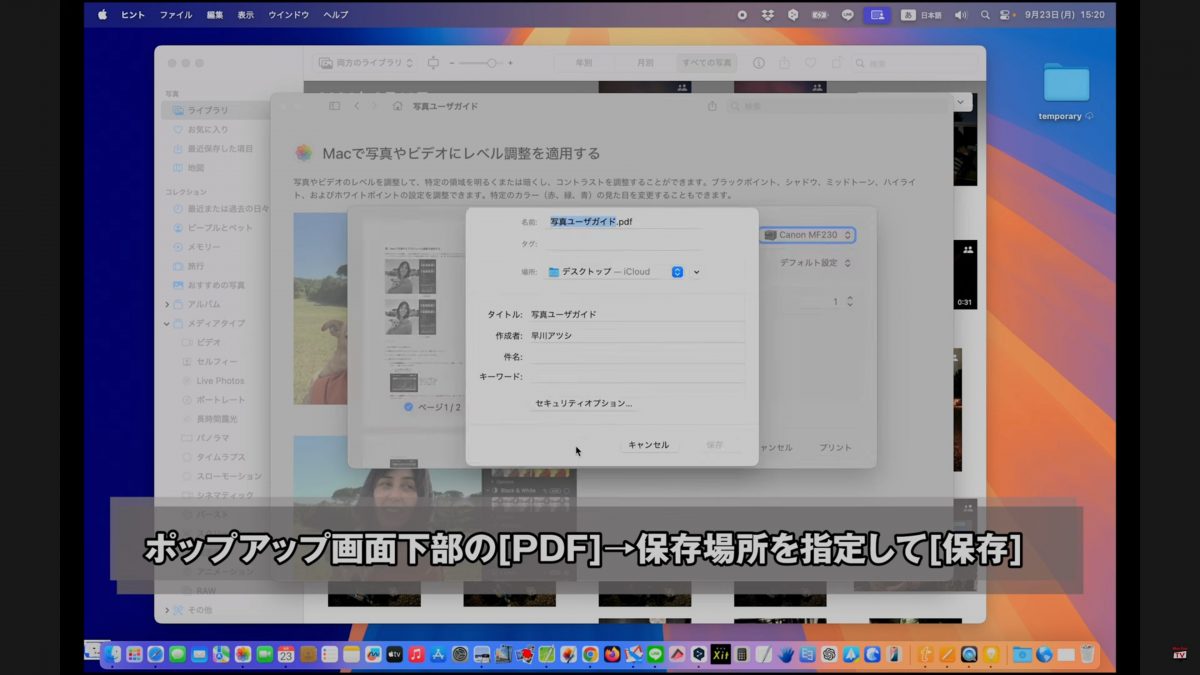1200x675 pixels.
Task: Click the Tags (タグ) field
Action: (x=624, y=244)
